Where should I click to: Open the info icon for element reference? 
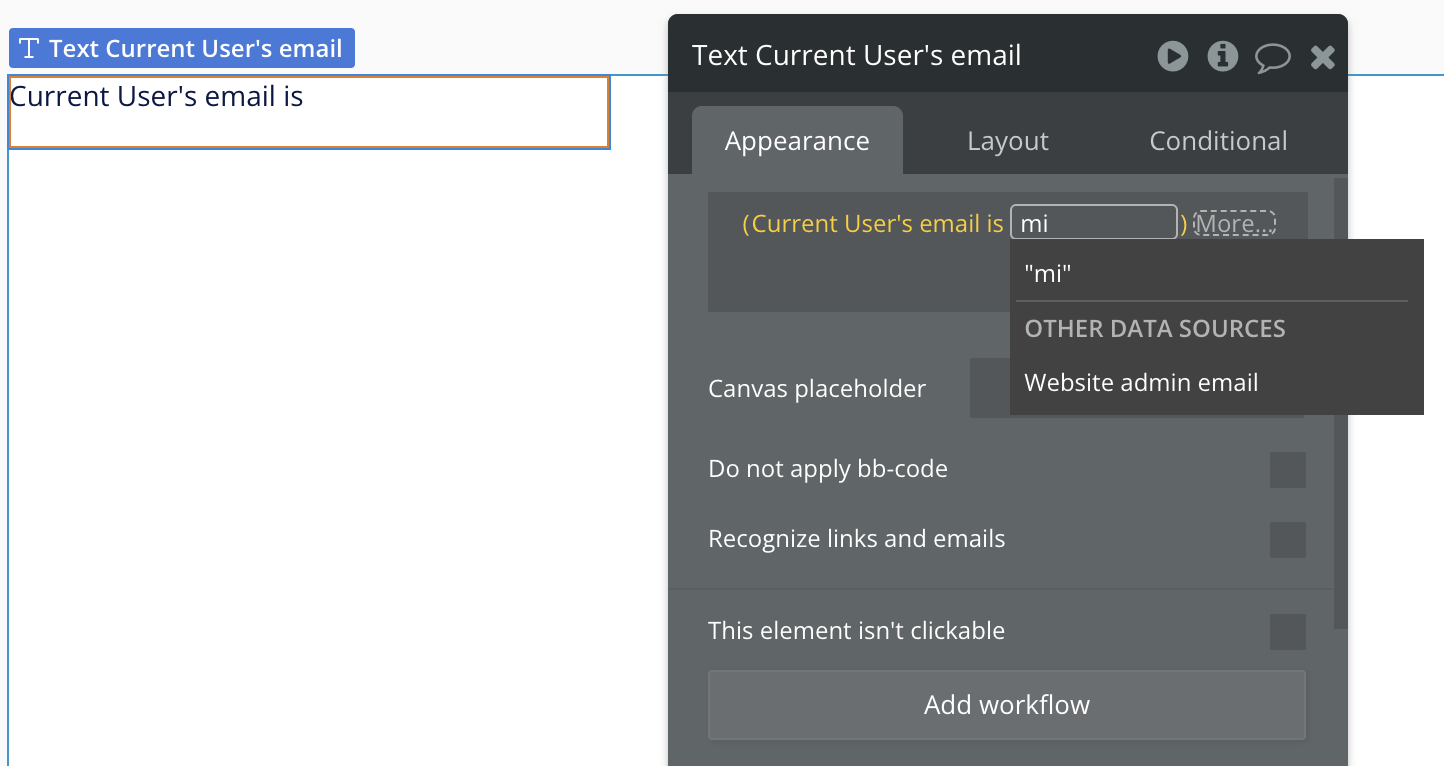(x=1222, y=56)
